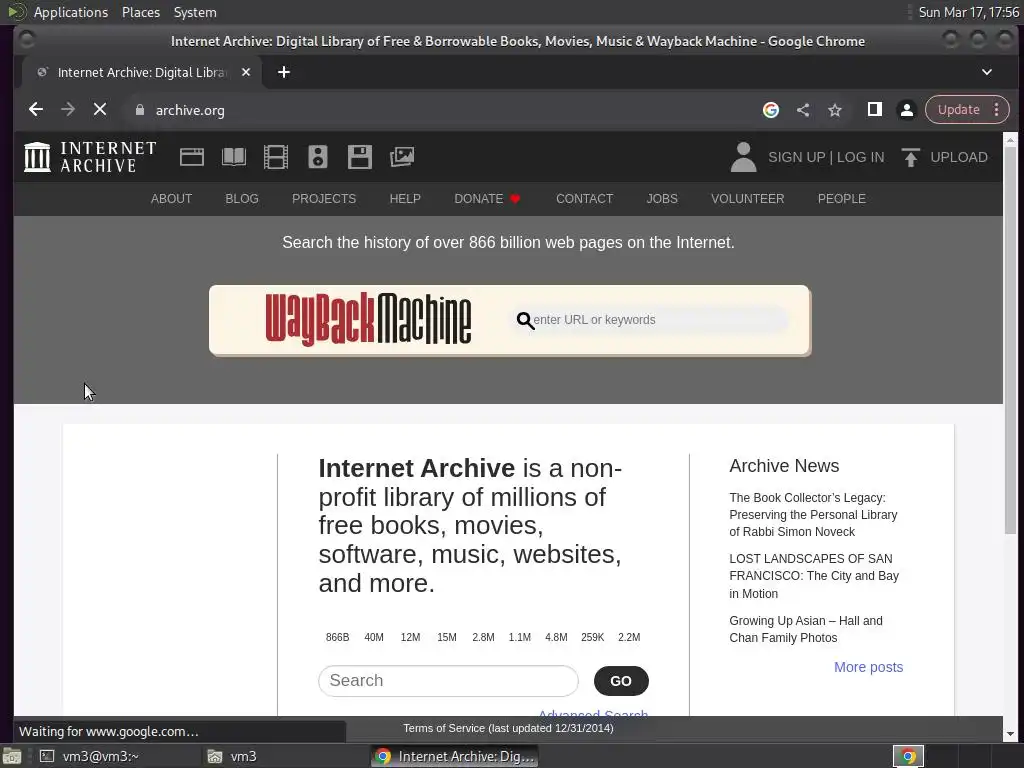The height and width of the screenshot is (768, 1024).
Task: Go back with browser back arrow
Action: pyautogui.click(x=36, y=110)
